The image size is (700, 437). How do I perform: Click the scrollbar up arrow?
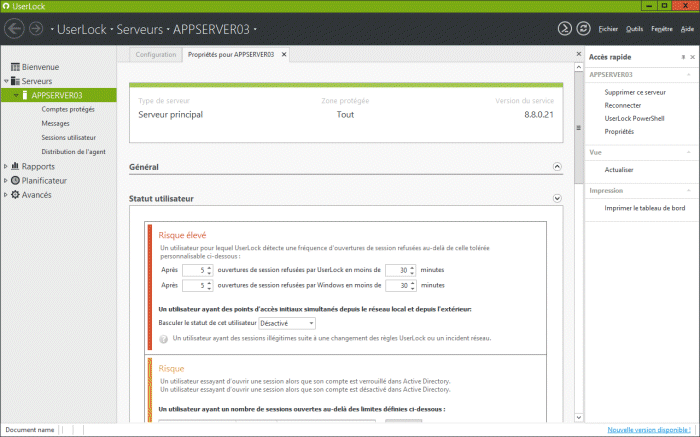pyautogui.click(x=579, y=67)
